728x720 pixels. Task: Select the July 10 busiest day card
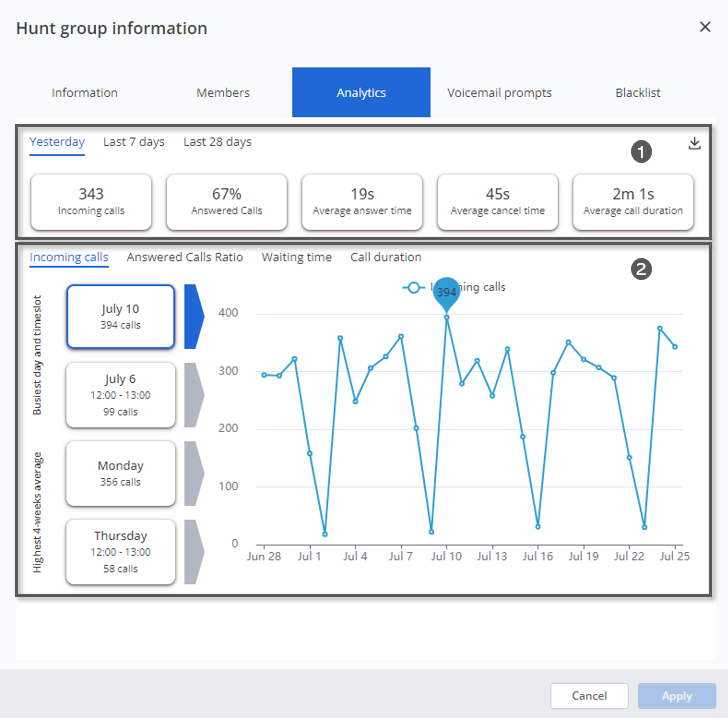click(121, 316)
